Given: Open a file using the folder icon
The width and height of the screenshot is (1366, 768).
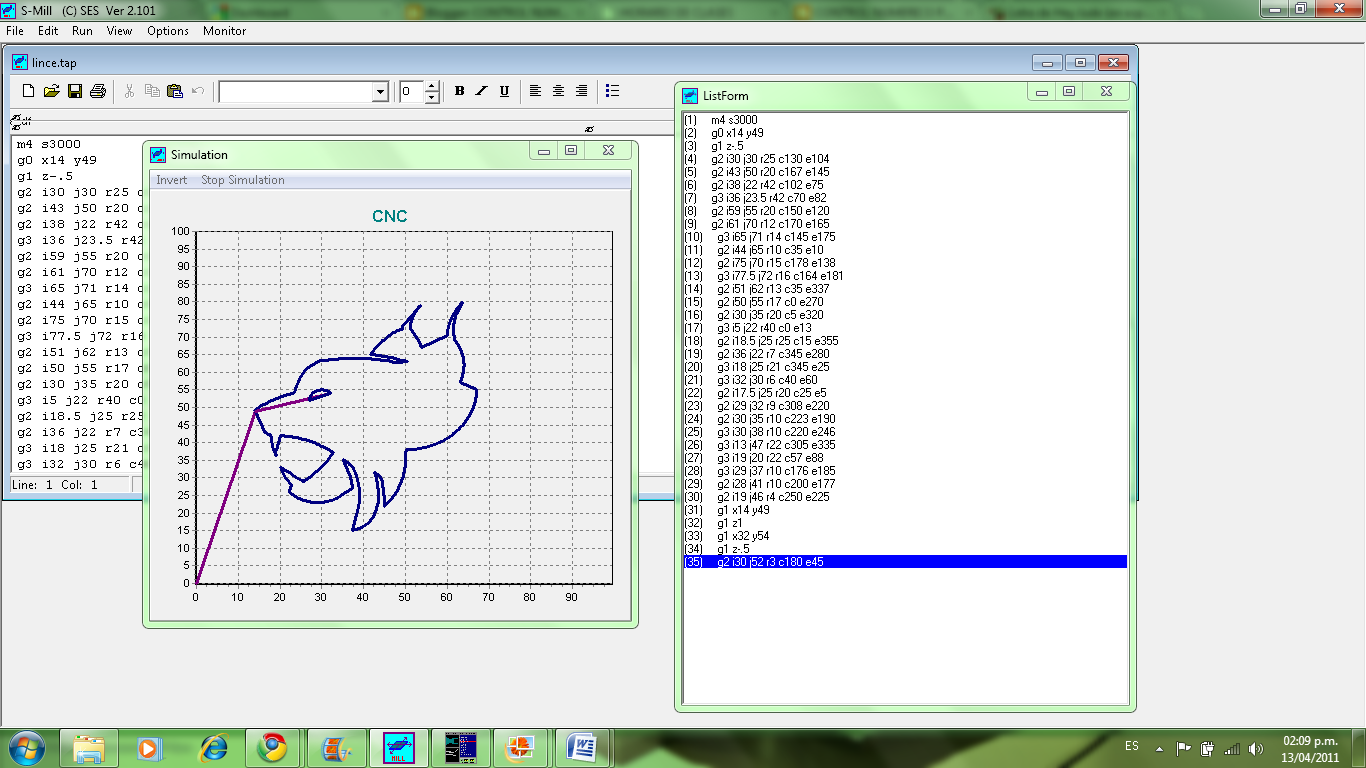Looking at the screenshot, I should click(52, 91).
